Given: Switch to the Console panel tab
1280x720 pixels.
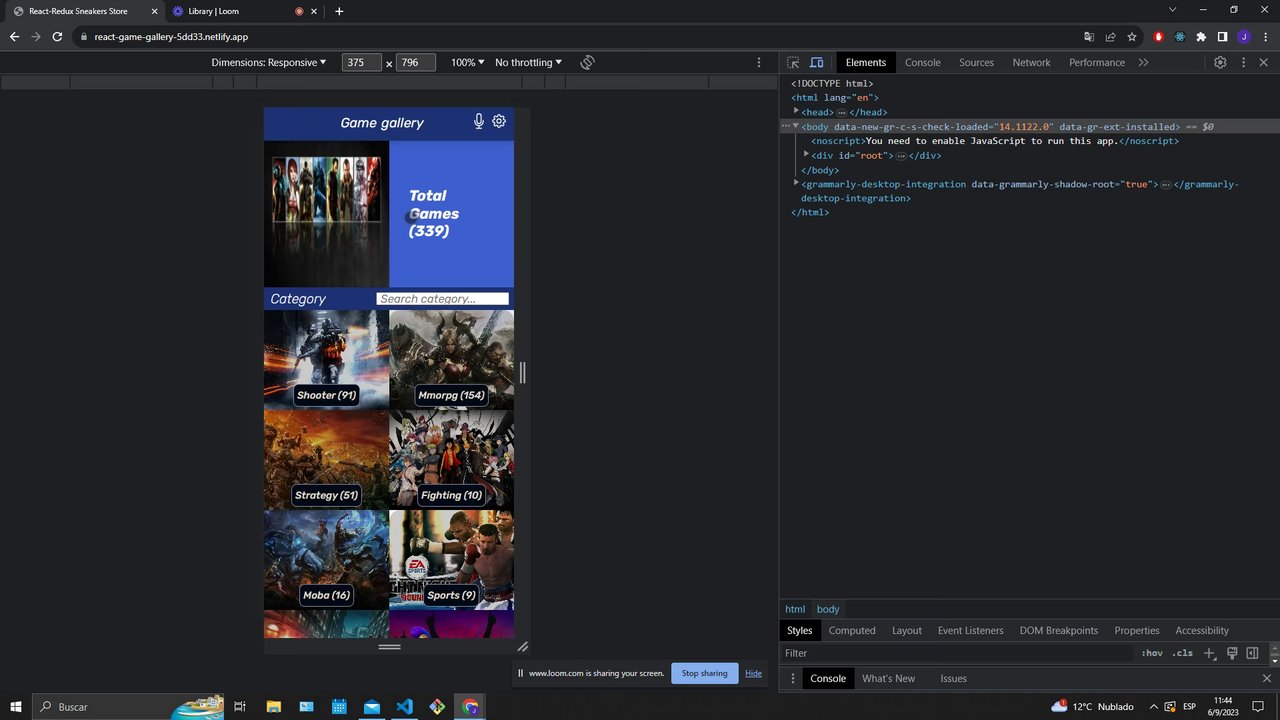Looking at the screenshot, I should point(922,62).
